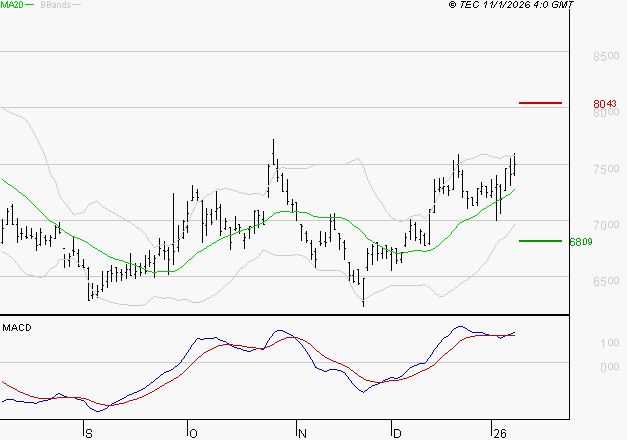Click the 6500 price axis label

pos(607,282)
